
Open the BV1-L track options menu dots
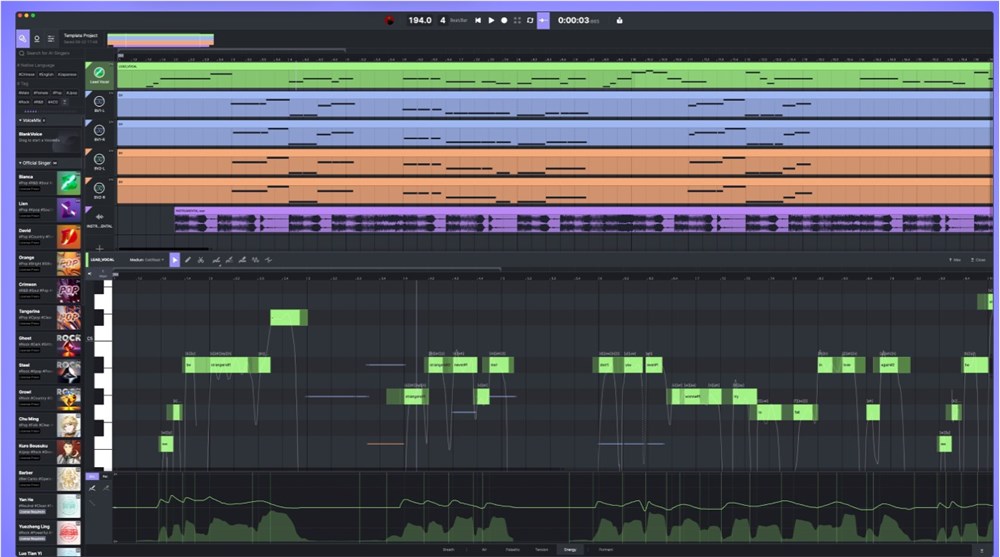tap(112, 94)
